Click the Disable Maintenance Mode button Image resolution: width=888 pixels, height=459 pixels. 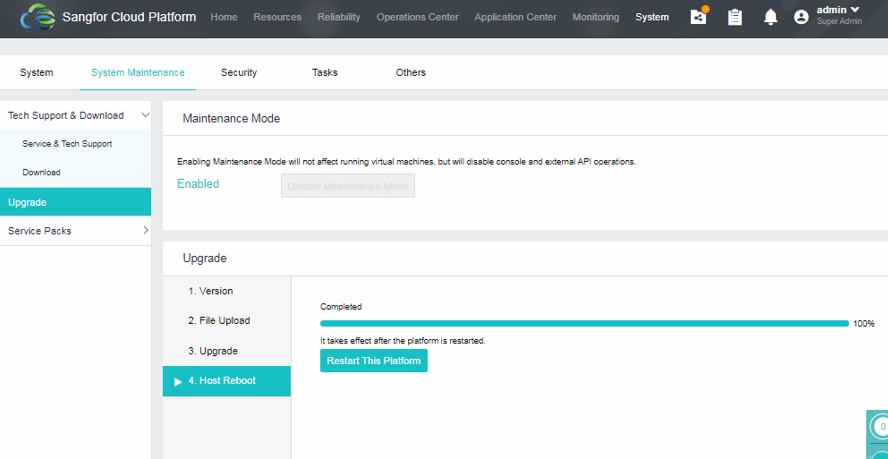pyautogui.click(x=348, y=186)
